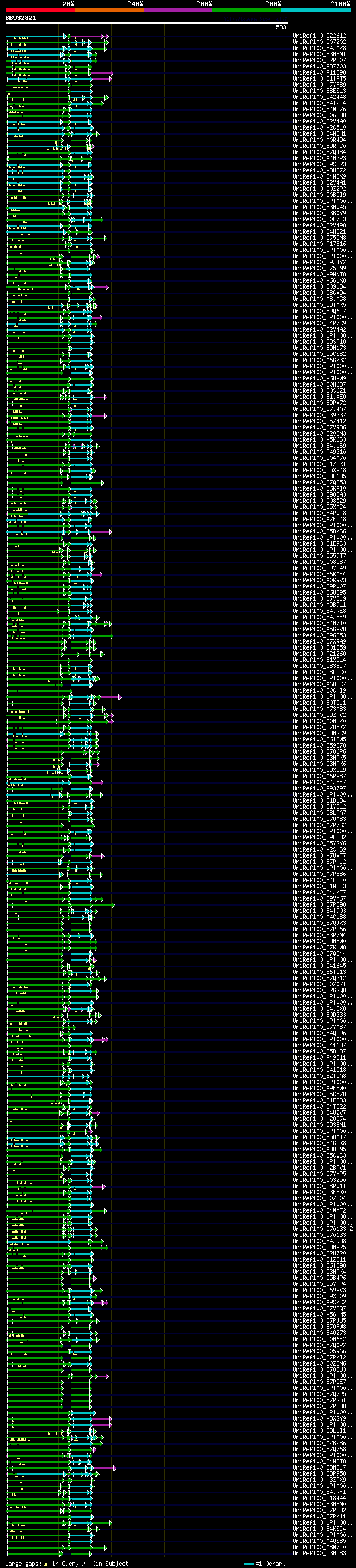Select row UniRef100_Q42448
This screenshot has height=1568, width=356.
click(319, 97)
